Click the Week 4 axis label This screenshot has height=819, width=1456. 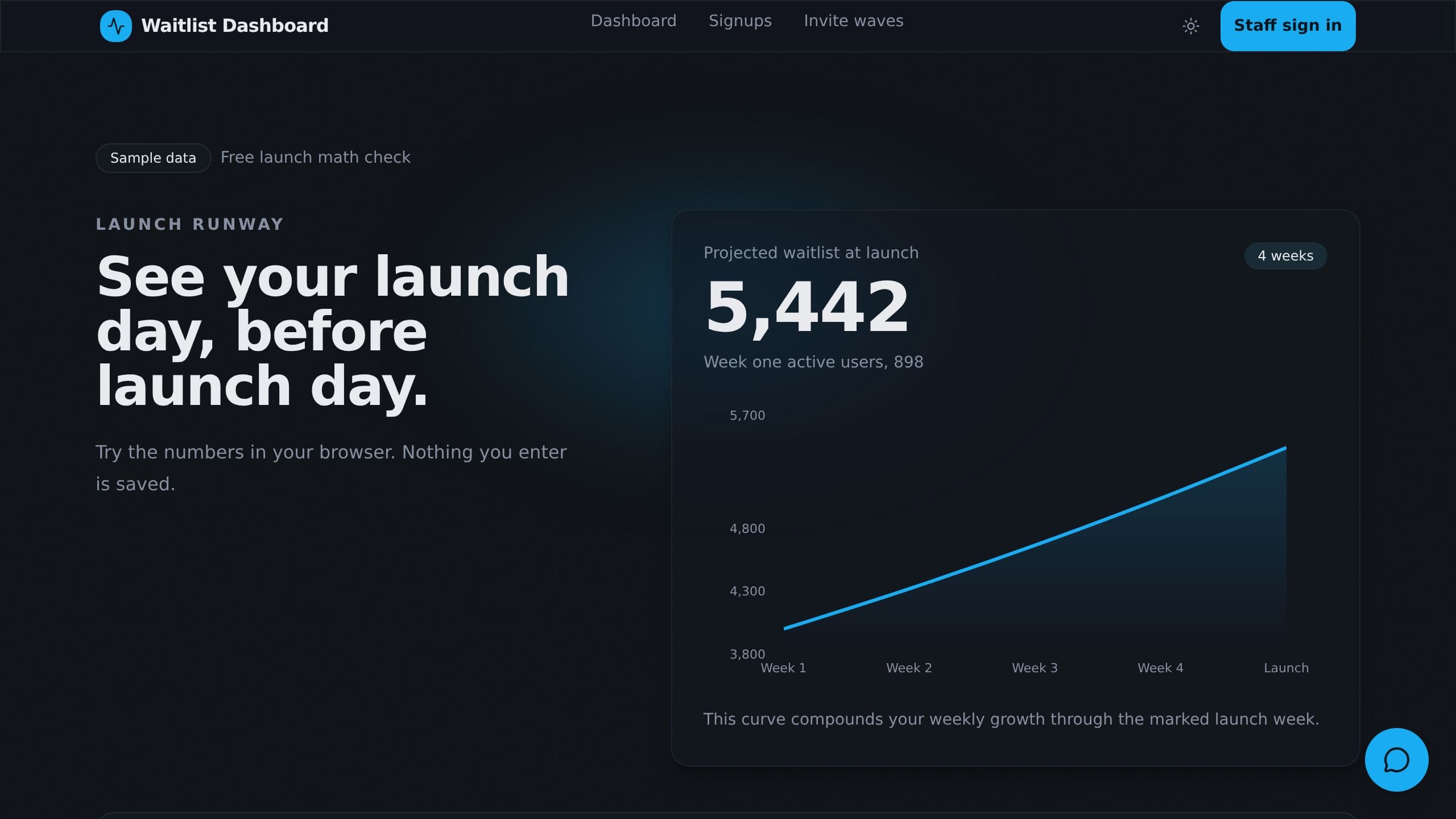point(1160,668)
